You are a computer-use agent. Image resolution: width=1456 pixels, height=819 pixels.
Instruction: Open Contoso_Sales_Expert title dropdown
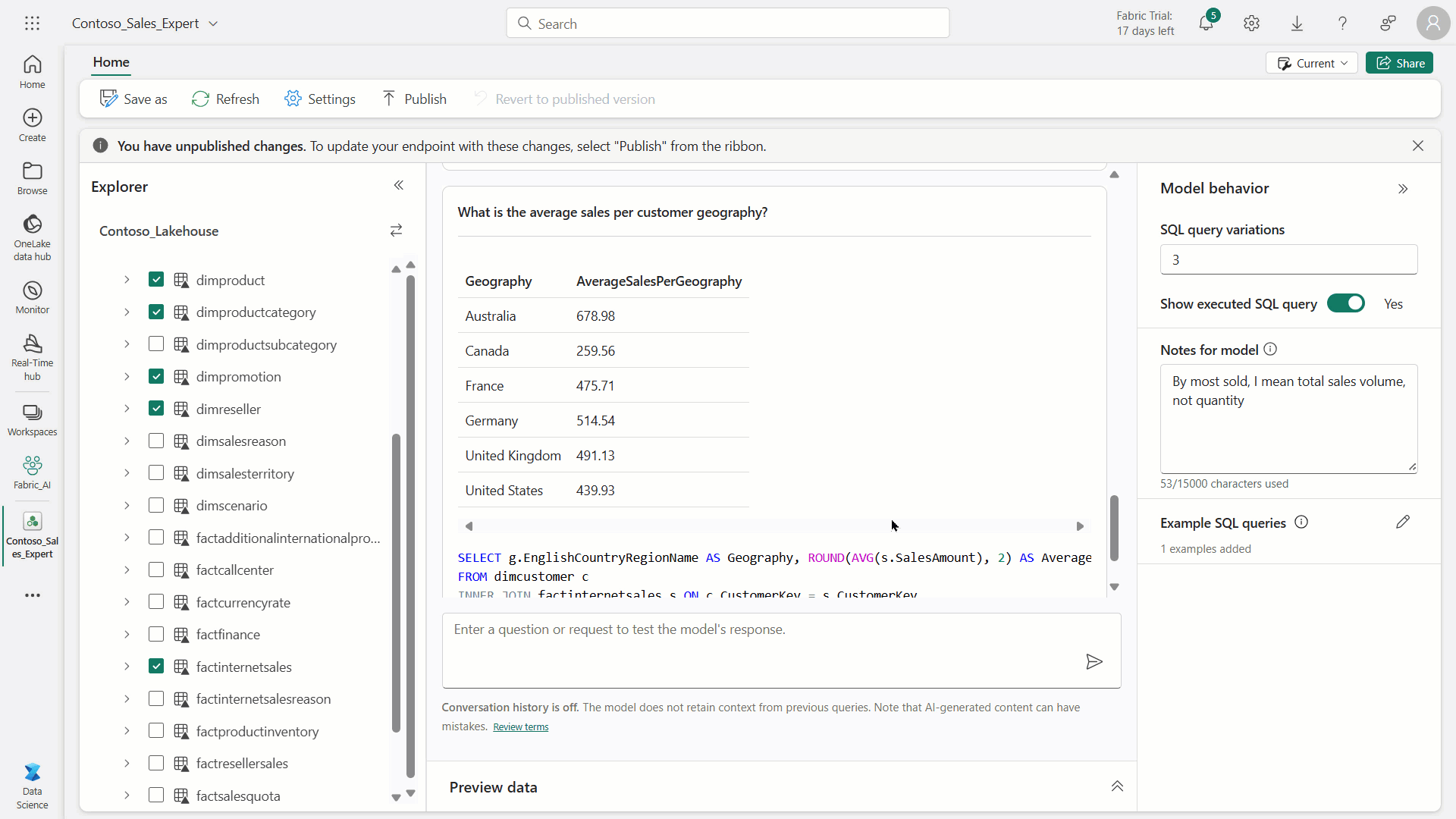tap(213, 24)
